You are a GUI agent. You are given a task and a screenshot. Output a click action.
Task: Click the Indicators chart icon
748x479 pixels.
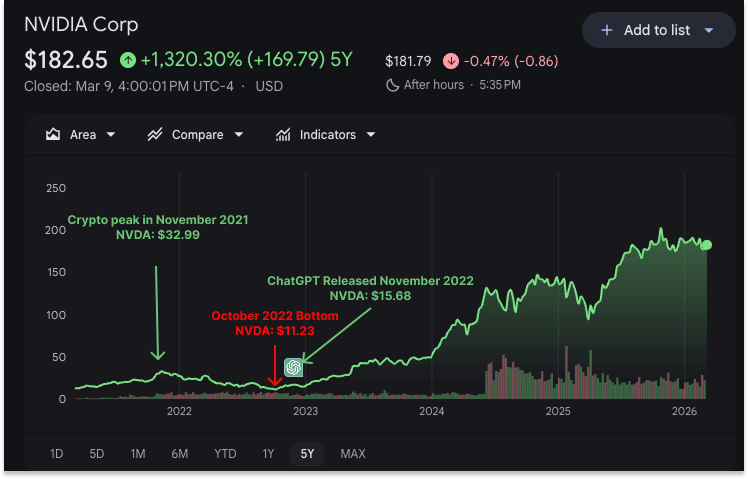pyautogui.click(x=283, y=135)
